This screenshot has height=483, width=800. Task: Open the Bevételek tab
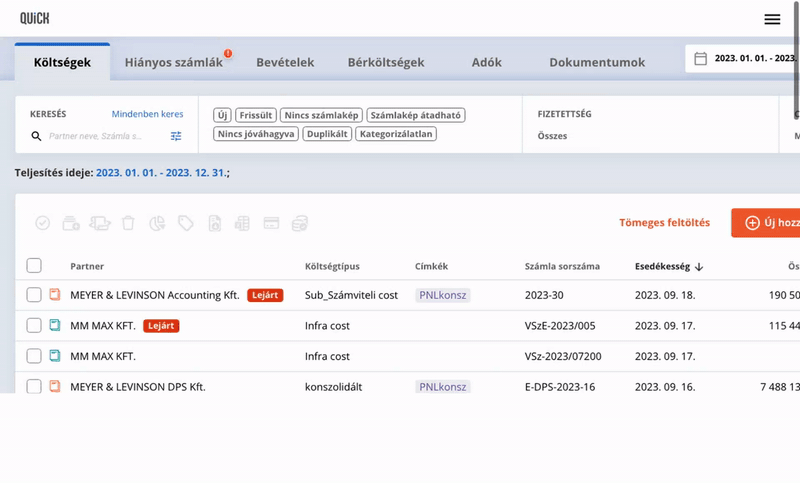click(x=285, y=62)
